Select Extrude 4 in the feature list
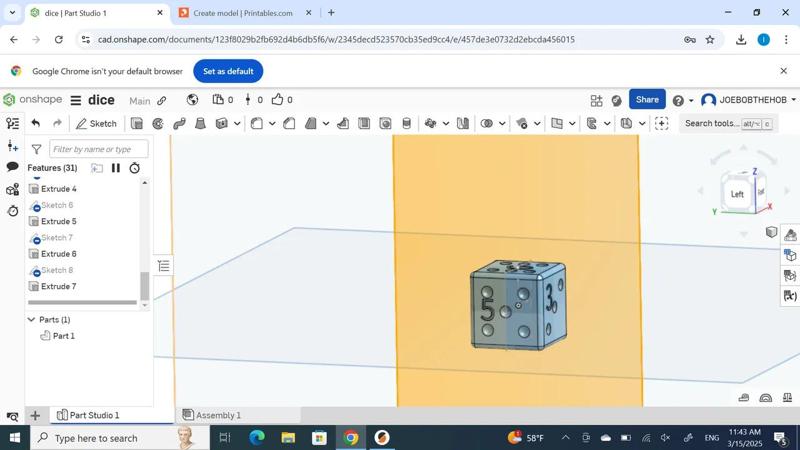This screenshot has width=800, height=450. [59, 189]
